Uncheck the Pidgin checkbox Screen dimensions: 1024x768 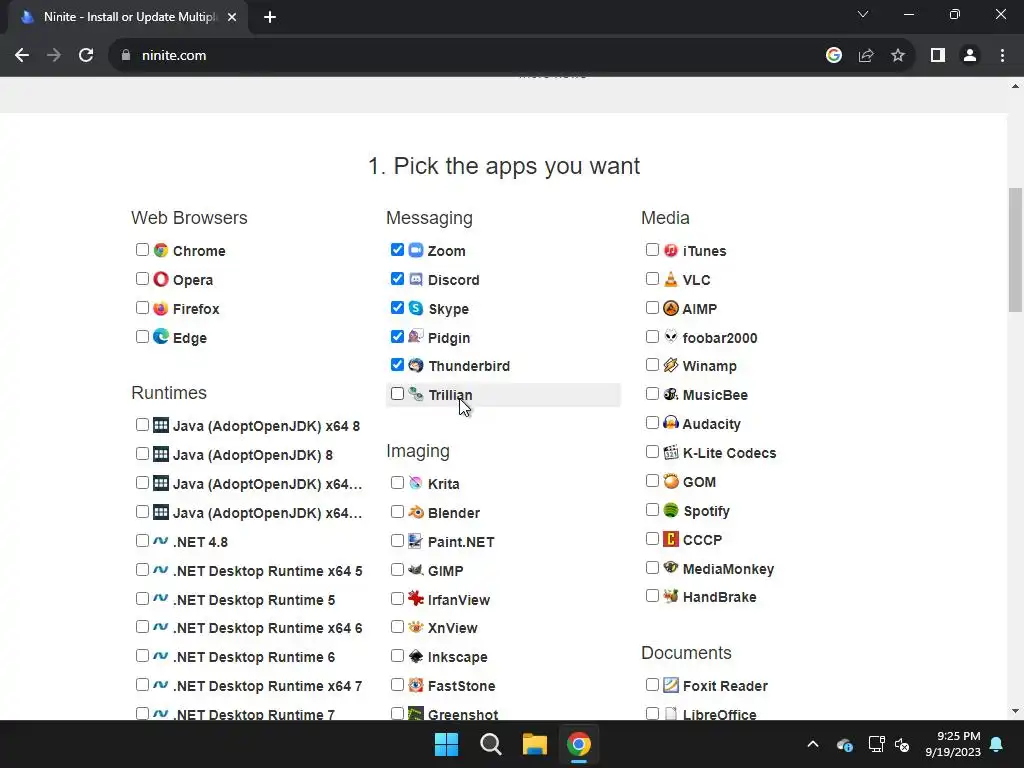397,336
